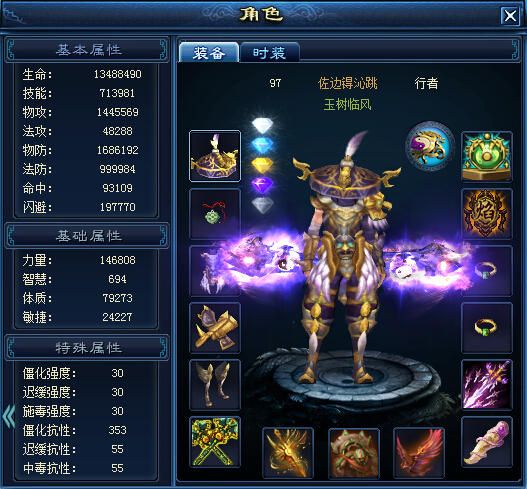Click the ivory horn item slot
Viewport: 527px width, 489px height.
coord(487,442)
